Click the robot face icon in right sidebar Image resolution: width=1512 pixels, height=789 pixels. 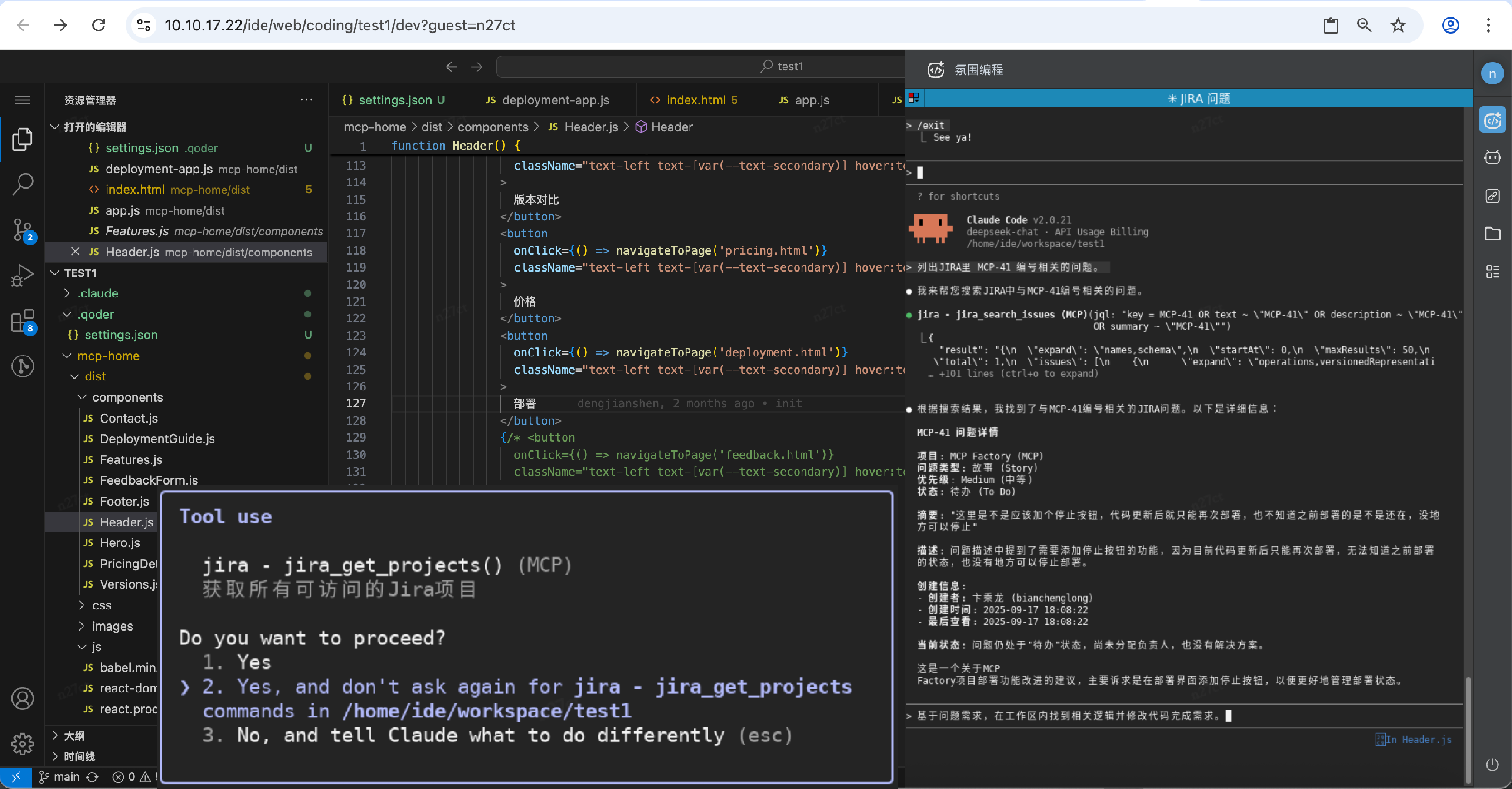[1492, 157]
